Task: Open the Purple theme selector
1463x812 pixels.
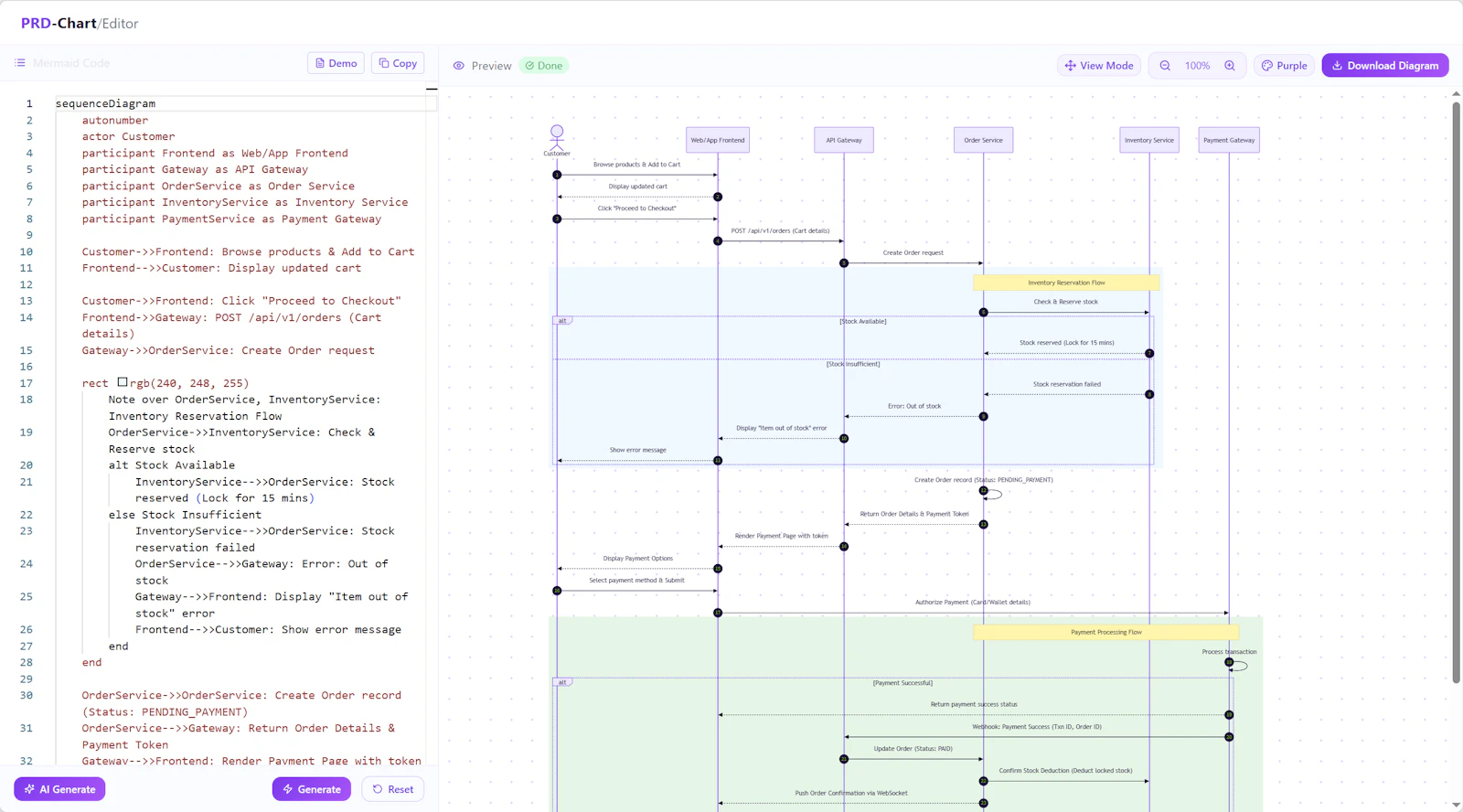Action: pos(1284,66)
